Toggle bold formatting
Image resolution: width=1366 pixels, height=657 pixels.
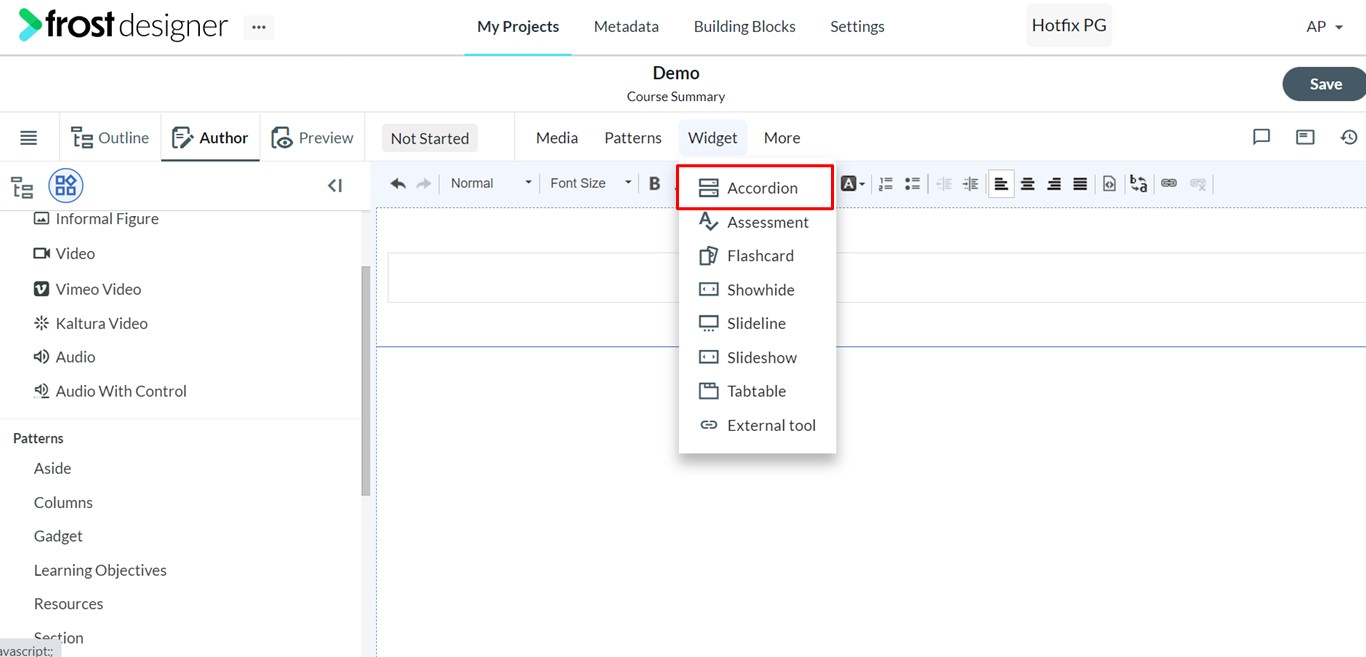coord(654,183)
